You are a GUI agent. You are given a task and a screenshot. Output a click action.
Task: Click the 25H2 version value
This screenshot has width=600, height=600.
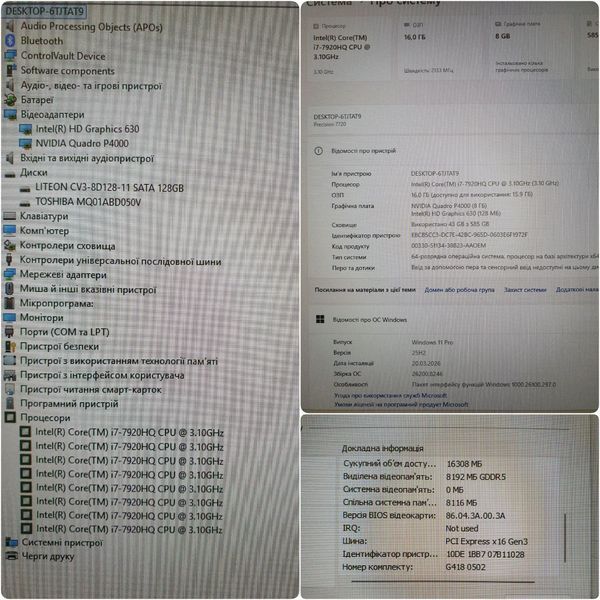419,352
